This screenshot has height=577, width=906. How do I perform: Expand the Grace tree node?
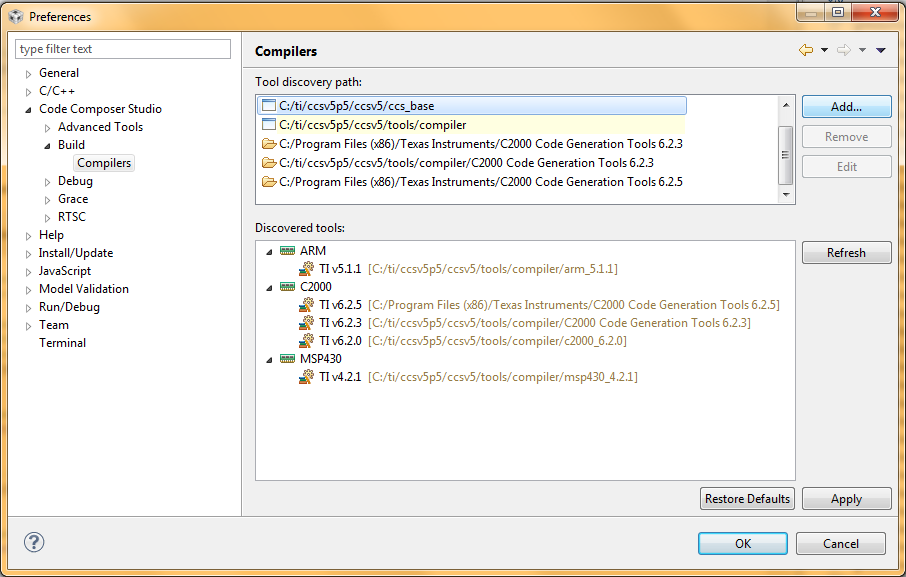click(47, 200)
